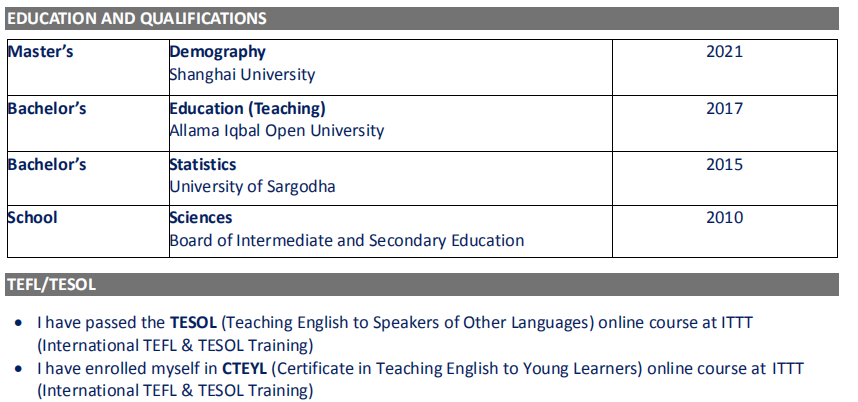Click Bachelor's label in the 2017 row
The height and width of the screenshot is (402, 858).
click(47, 108)
